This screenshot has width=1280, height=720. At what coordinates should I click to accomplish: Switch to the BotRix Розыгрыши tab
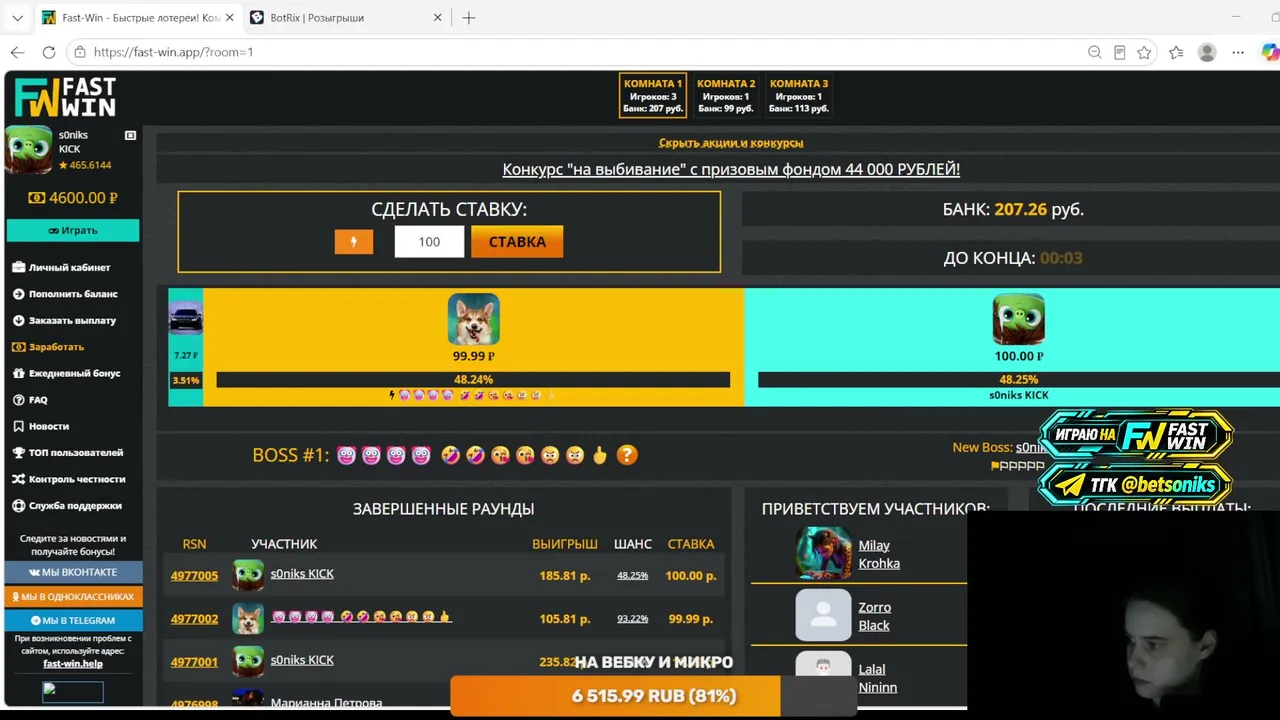[345, 18]
